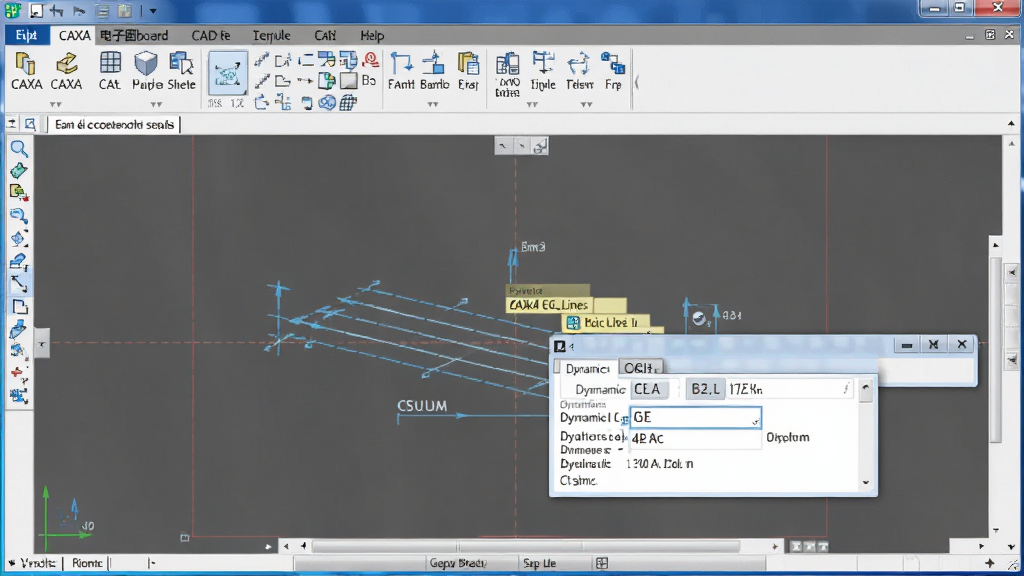Screen dimensions: 1024x576
Task: Open the Temule ribbon tab
Action: click(272, 35)
